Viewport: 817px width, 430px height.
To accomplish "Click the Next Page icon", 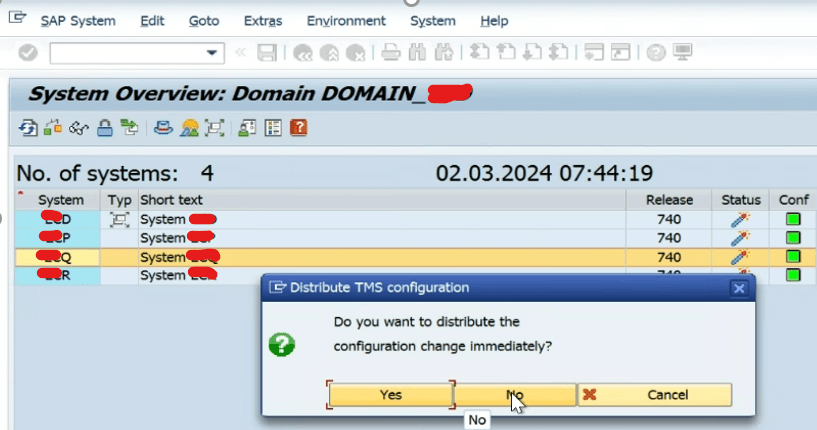I will [x=532, y=53].
